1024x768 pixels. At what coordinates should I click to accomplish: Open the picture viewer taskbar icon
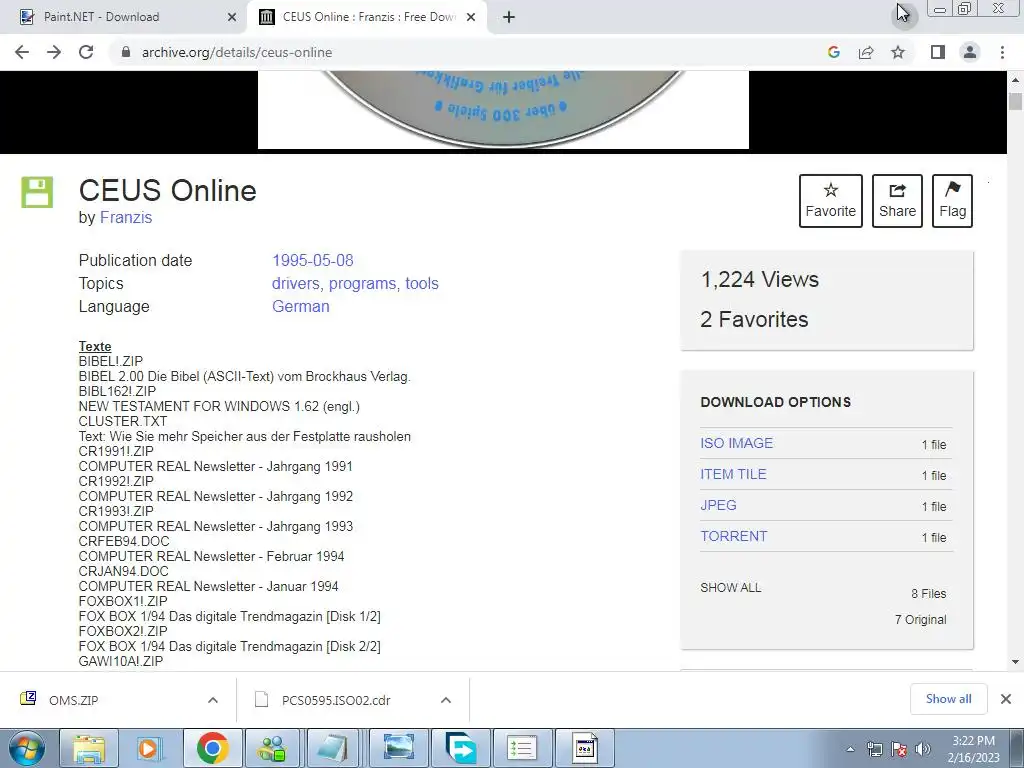click(398, 748)
